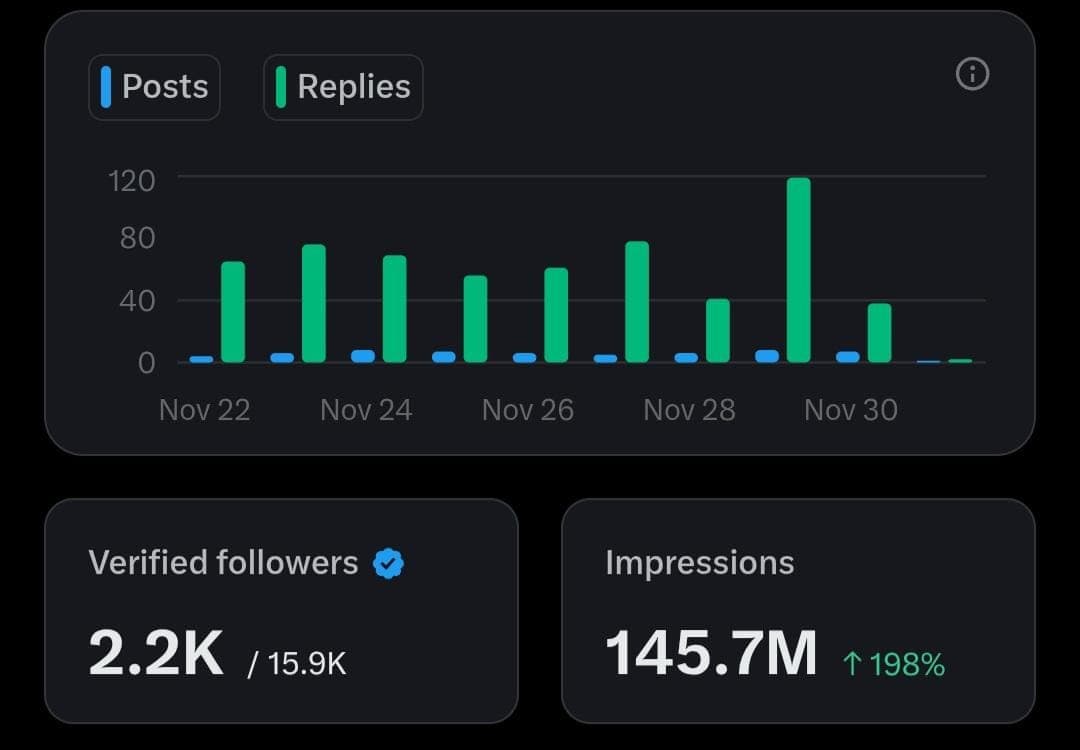This screenshot has width=1080, height=750.
Task: Click the 198% increase indicator
Action: [894, 664]
